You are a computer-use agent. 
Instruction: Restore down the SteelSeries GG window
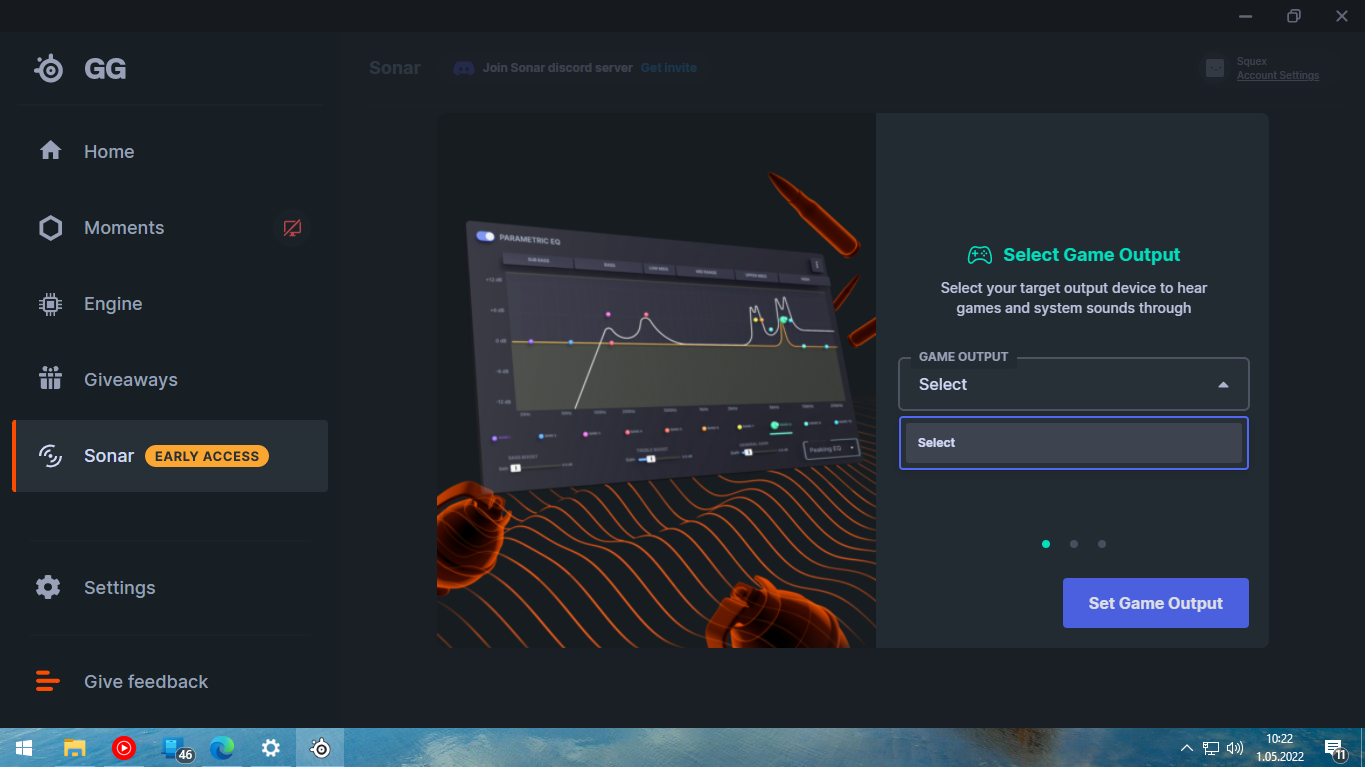tap(1294, 16)
